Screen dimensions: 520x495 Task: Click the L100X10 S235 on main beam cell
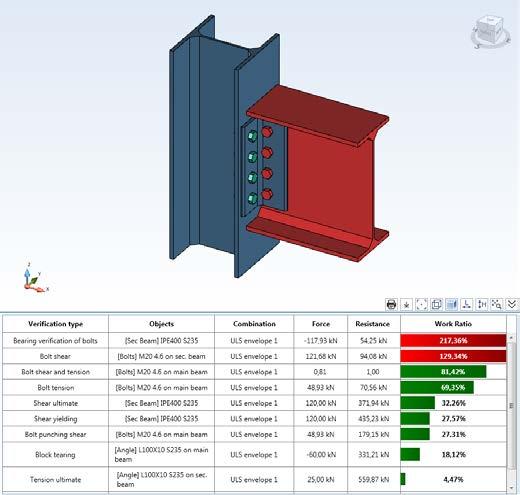pos(161,455)
